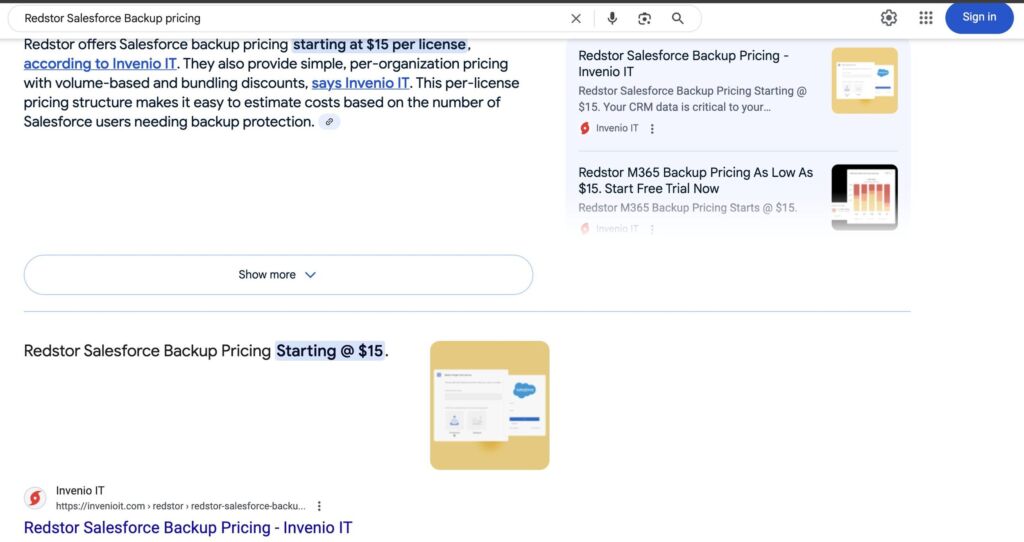Image resolution: width=1024 pixels, height=542 pixels.
Task: Follow the "according to Invenio IT" link
Action: pyautogui.click(x=100, y=64)
